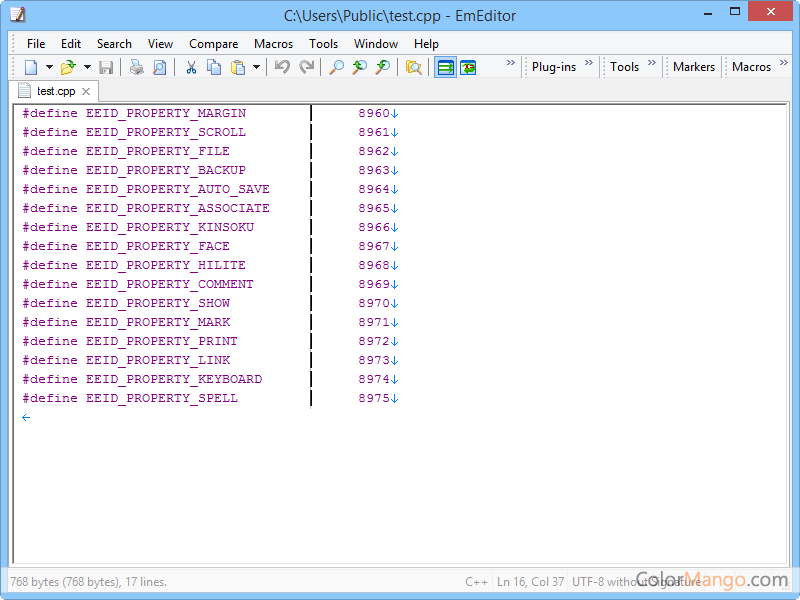Open the Macros menu
Screen dimensions: 800x600
273,44
